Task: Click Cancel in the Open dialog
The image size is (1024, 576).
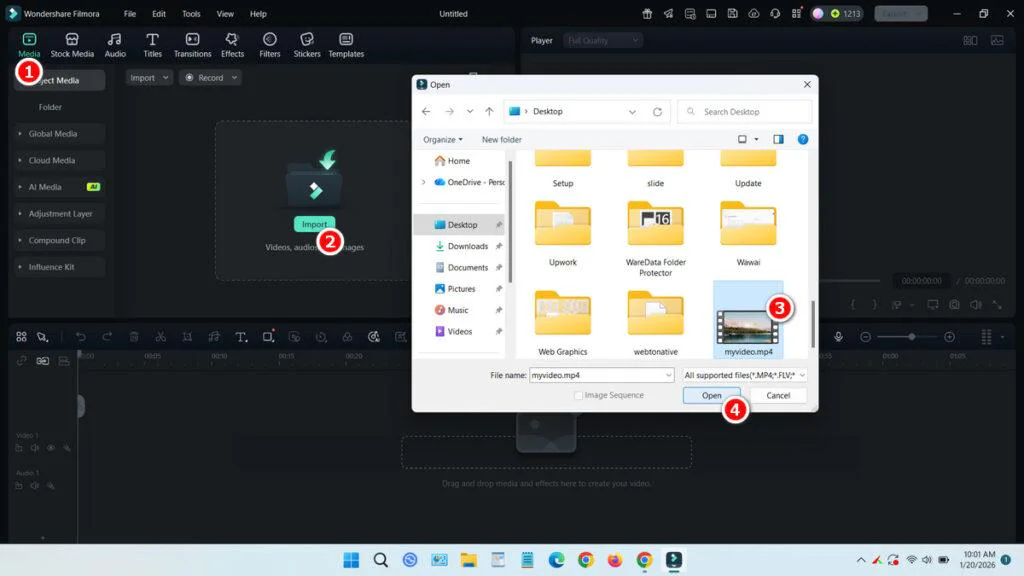Action: [778, 396]
